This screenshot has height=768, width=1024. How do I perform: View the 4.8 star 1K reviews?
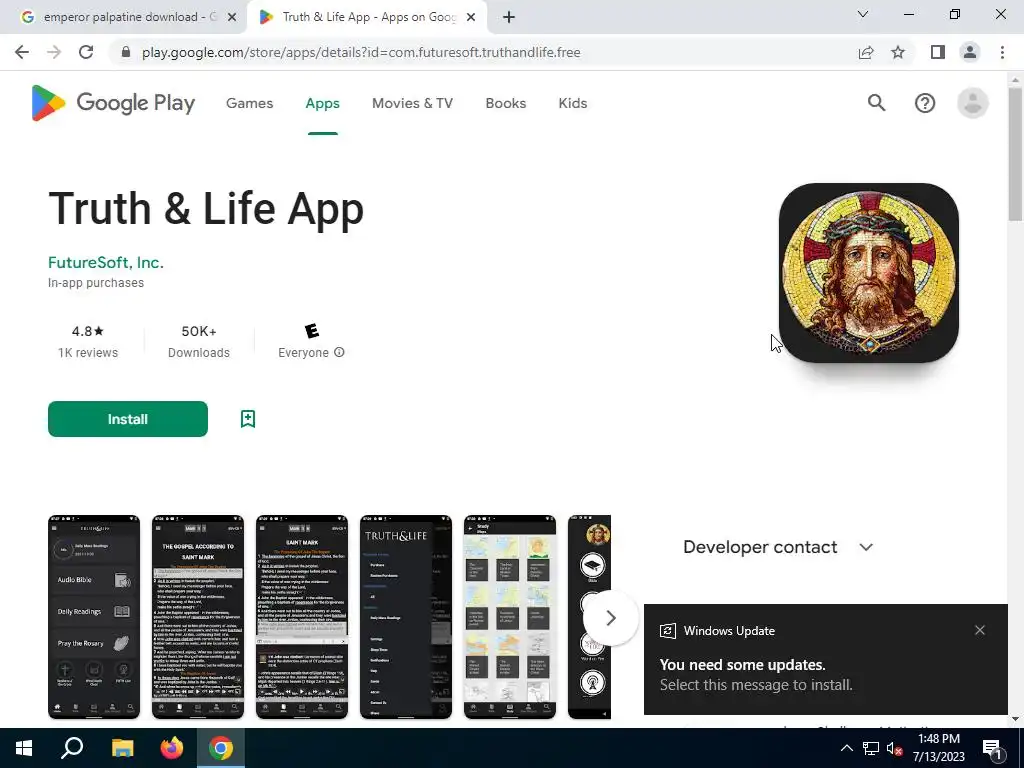coord(88,342)
